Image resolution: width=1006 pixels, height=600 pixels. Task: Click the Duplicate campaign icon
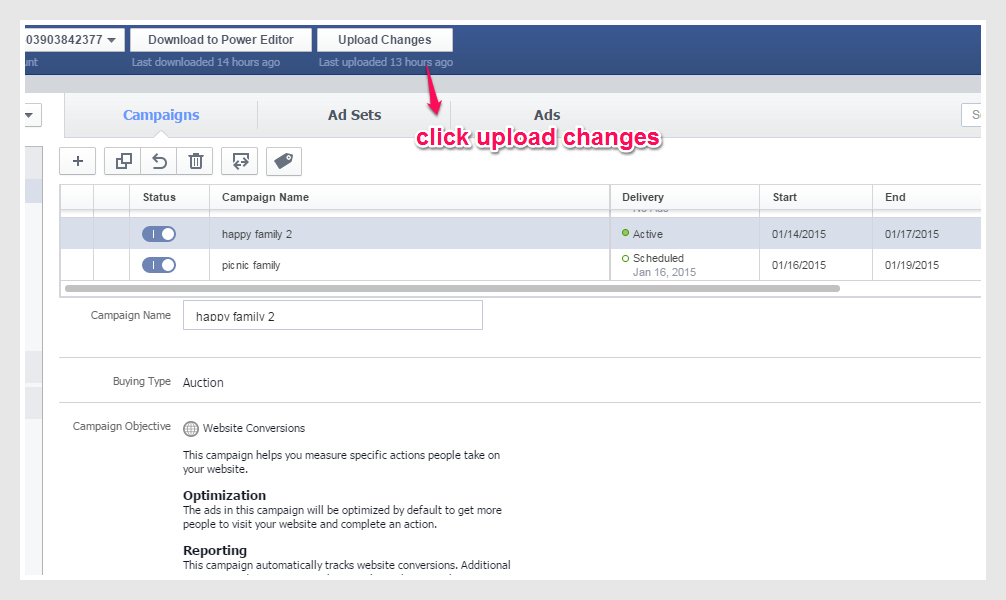point(123,161)
